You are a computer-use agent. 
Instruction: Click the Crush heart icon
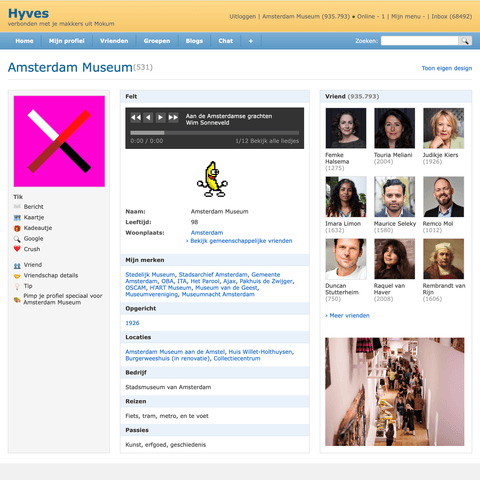(x=17, y=249)
